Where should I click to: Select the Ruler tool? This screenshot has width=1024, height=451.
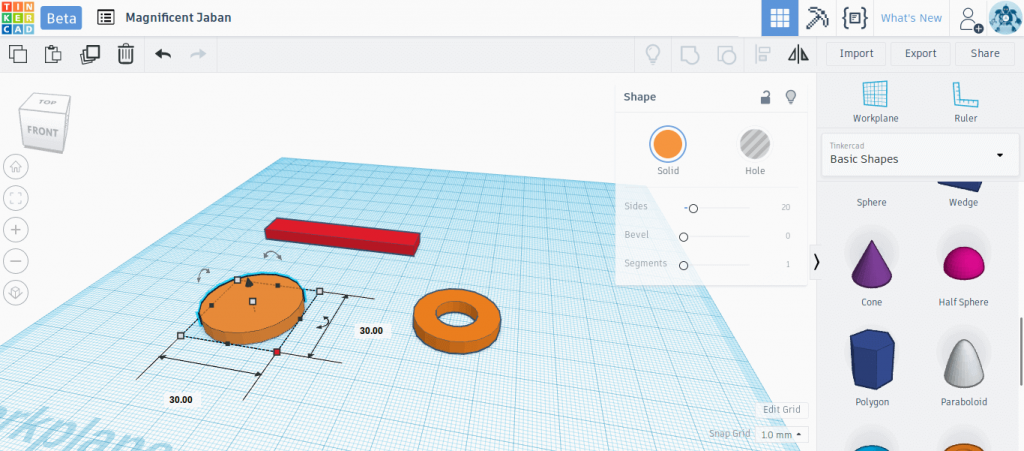pos(965,102)
